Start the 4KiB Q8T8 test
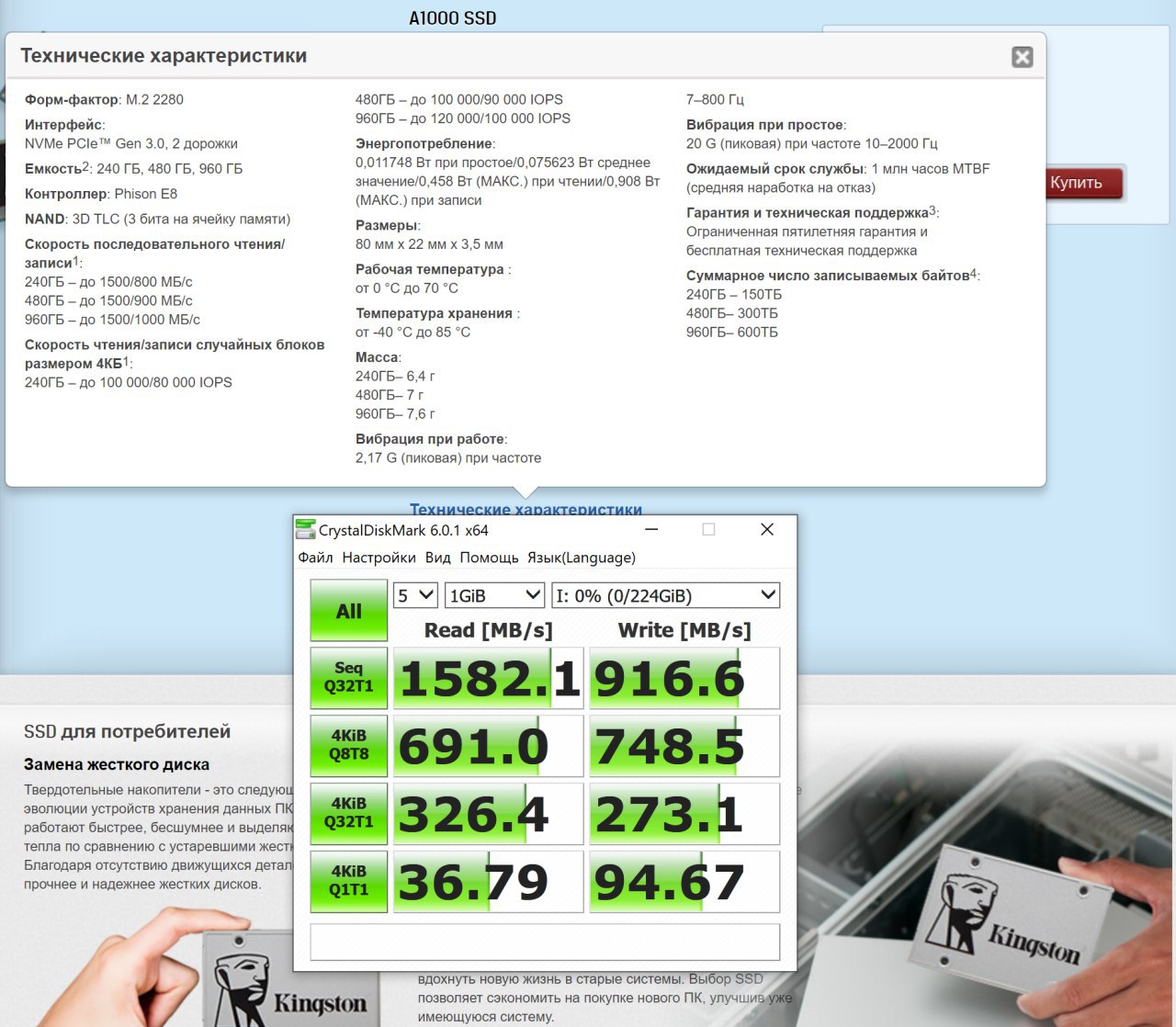 click(x=349, y=746)
